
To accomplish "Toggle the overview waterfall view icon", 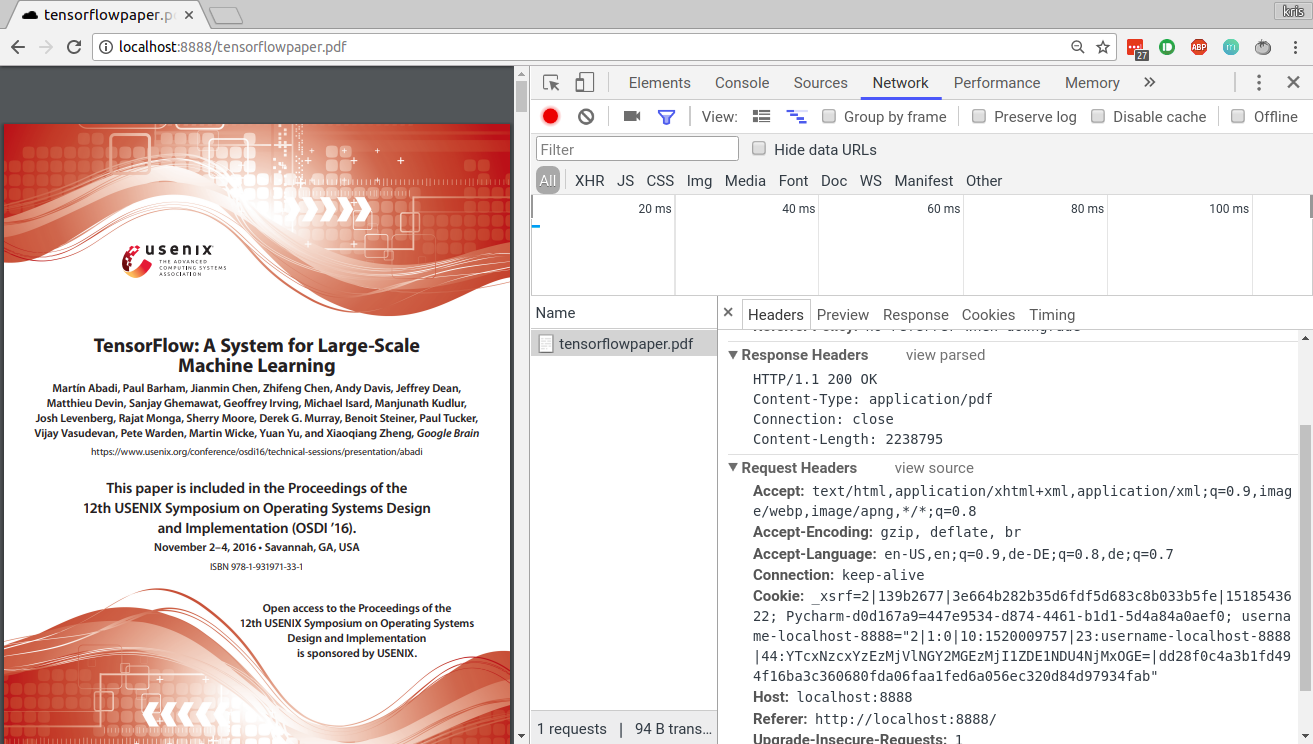I will click(796, 116).
